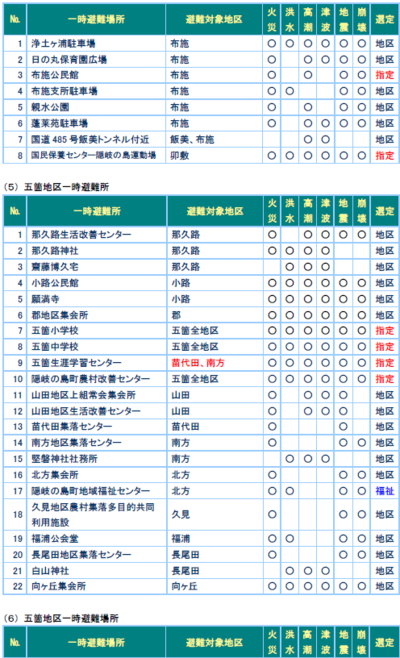Click '布施公民館' in the first table
Image resolution: width=400 pixels, height=658 pixels.
55,75
